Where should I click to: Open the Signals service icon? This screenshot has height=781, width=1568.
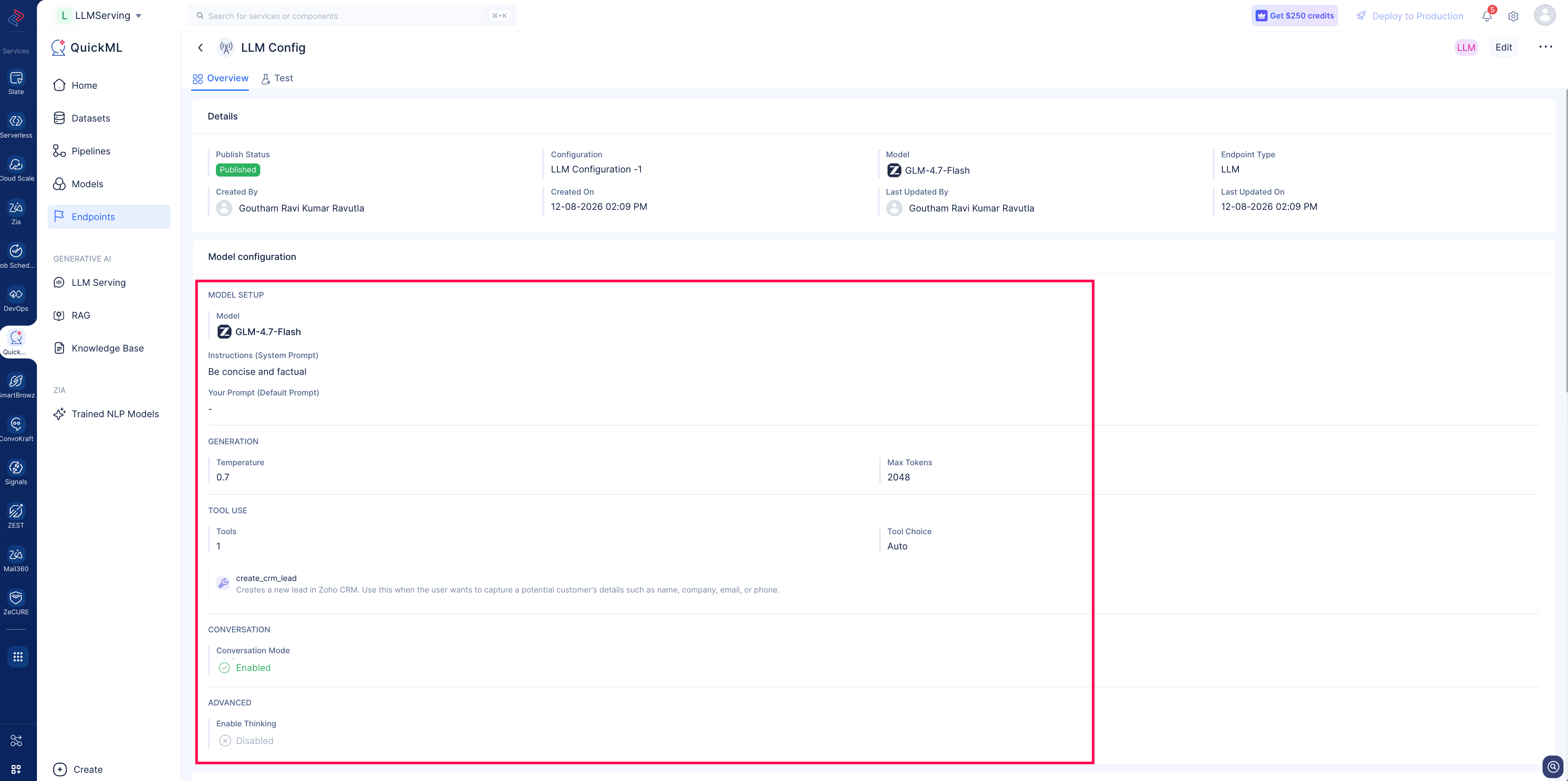coord(16,468)
